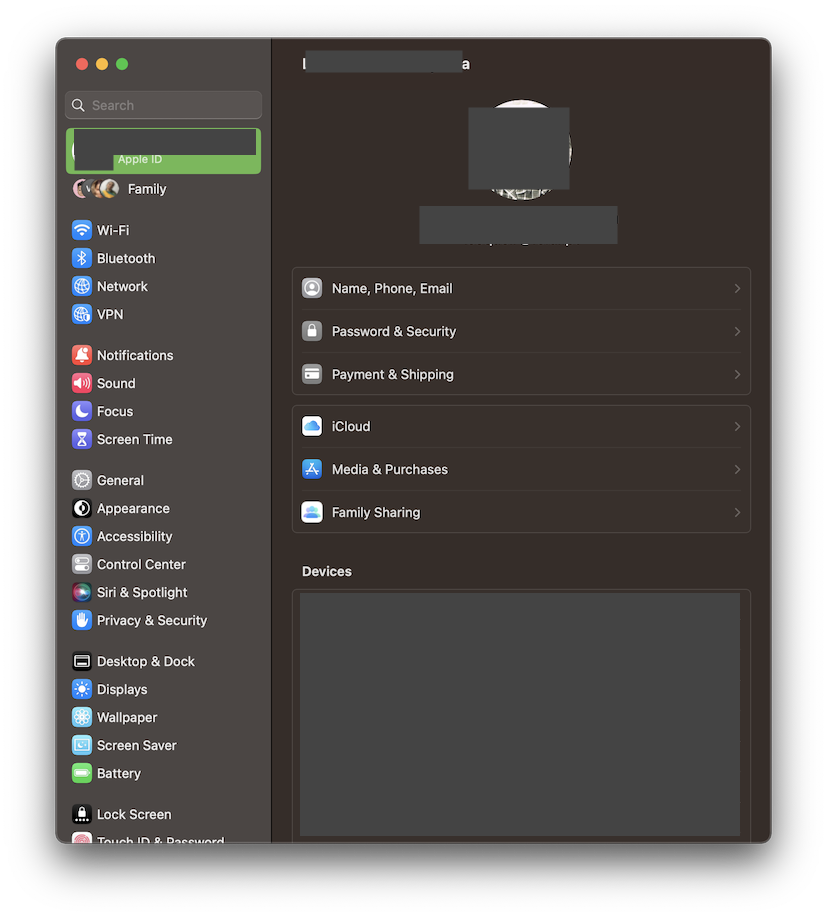
Task: Open the Displays label in sidebar
Action: (x=122, y=690)
